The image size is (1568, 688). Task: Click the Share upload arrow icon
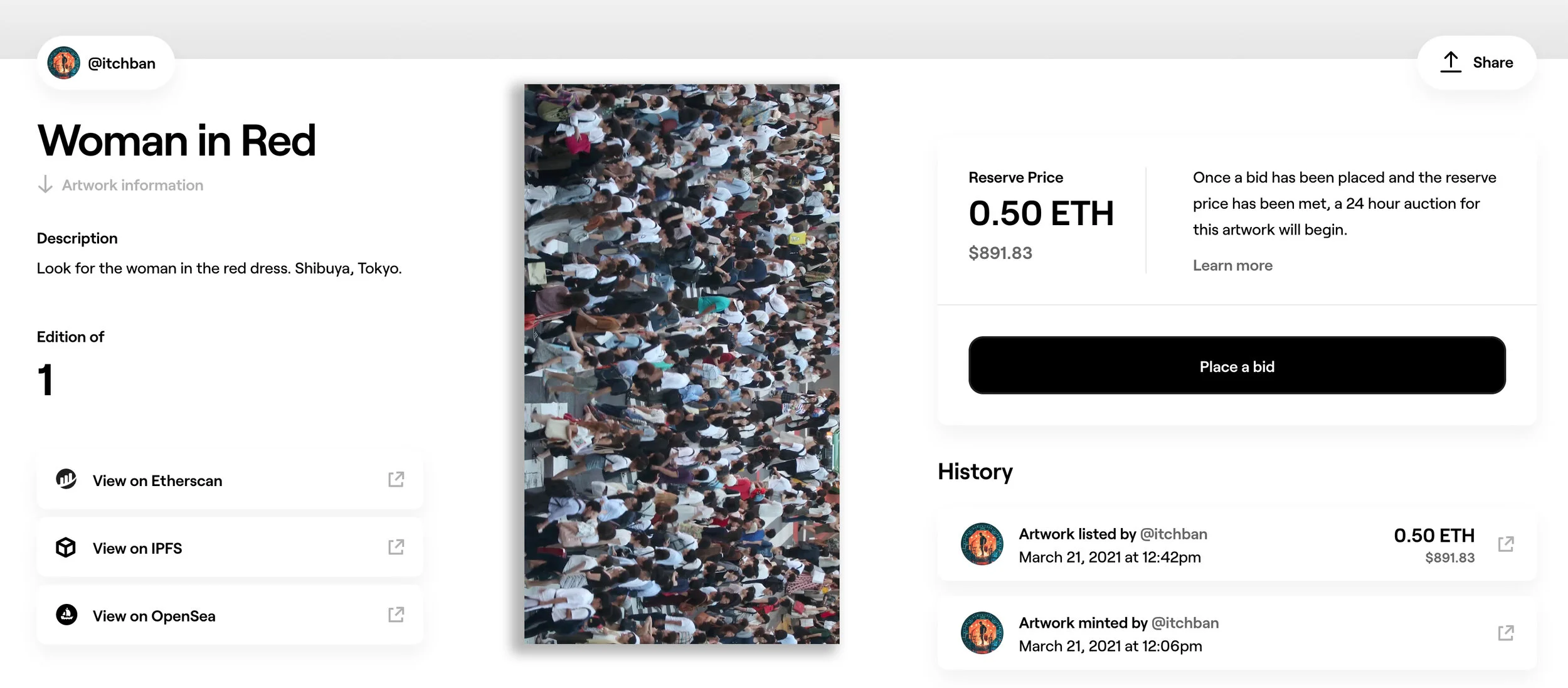point(1450,62)
